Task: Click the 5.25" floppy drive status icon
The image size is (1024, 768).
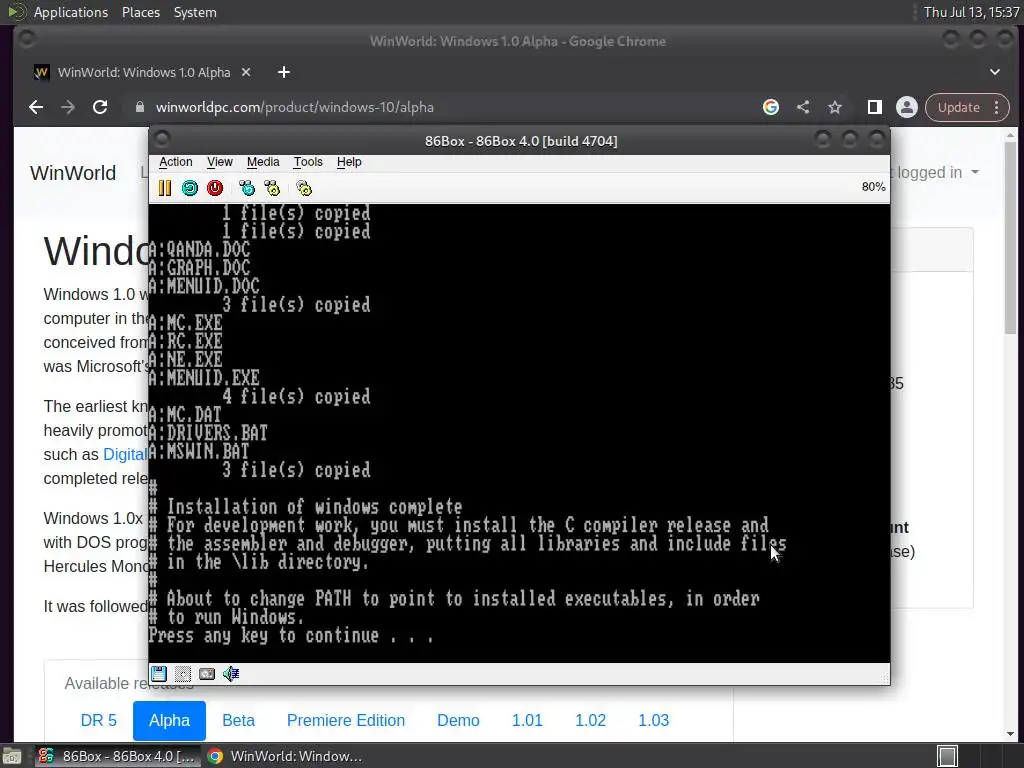Action: tap(183, 673)
